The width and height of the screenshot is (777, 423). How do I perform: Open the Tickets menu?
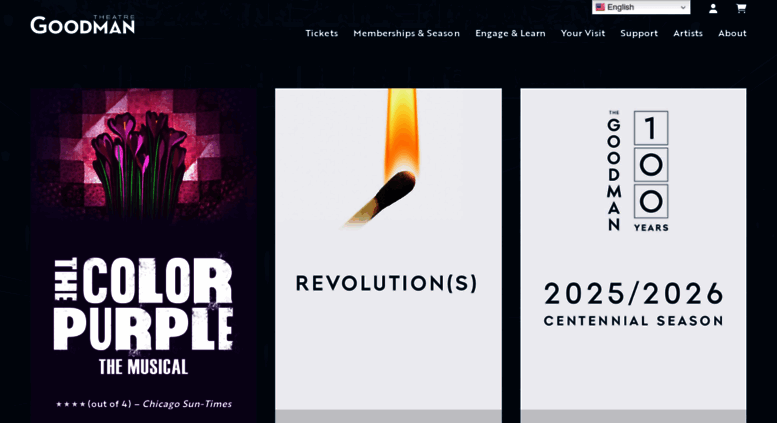(322, 33)
